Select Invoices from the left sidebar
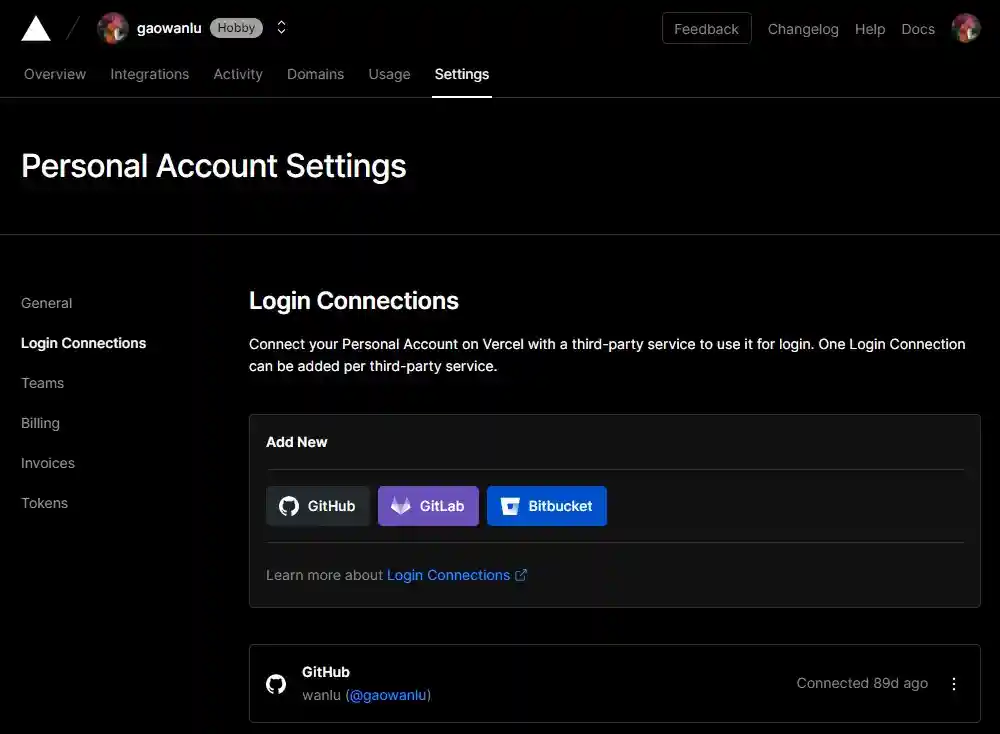1000x734 pixels. pyautogui.click(x=47, y=463)
